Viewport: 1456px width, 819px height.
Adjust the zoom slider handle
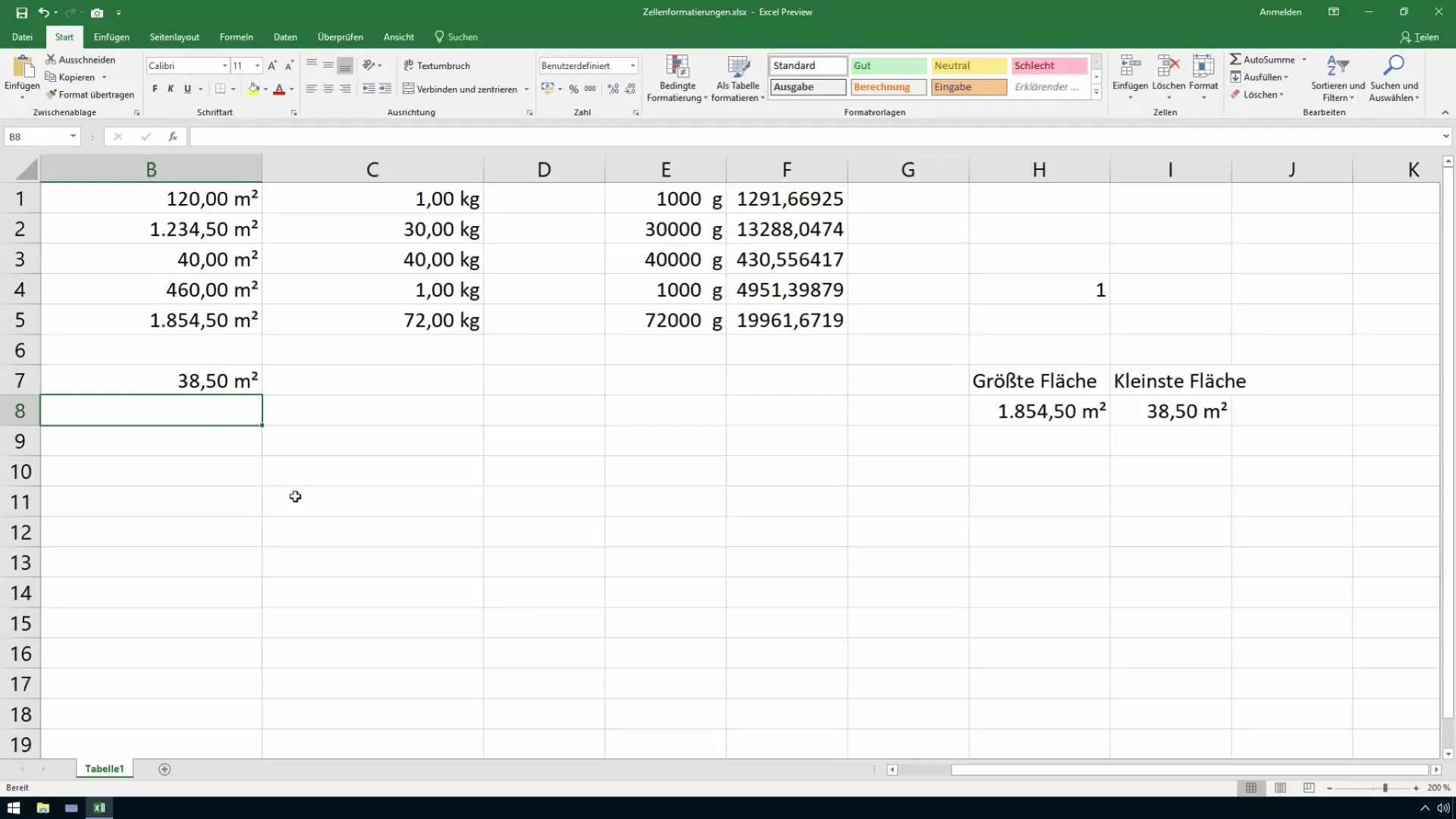[x=1385, y=788]
